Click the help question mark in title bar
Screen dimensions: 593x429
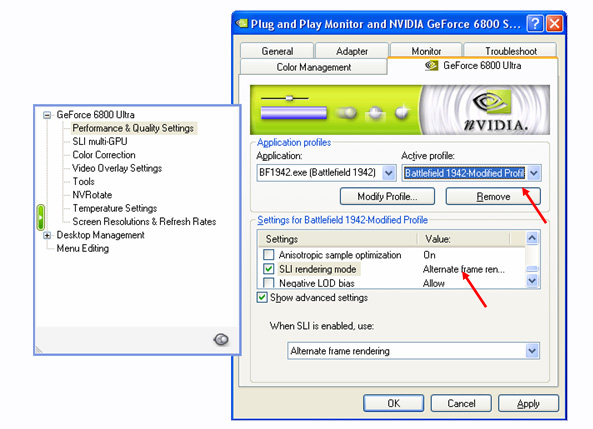coord(535,24)
